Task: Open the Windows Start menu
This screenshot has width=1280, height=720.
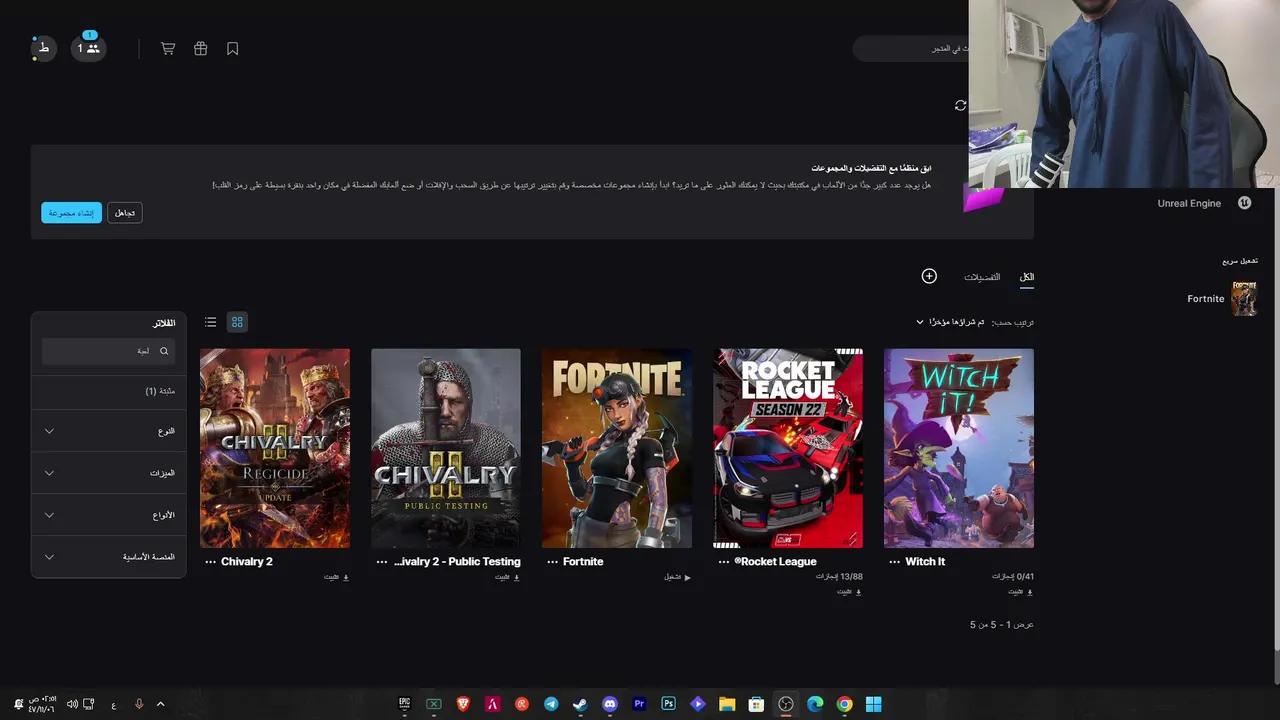Action: [873, 704]
